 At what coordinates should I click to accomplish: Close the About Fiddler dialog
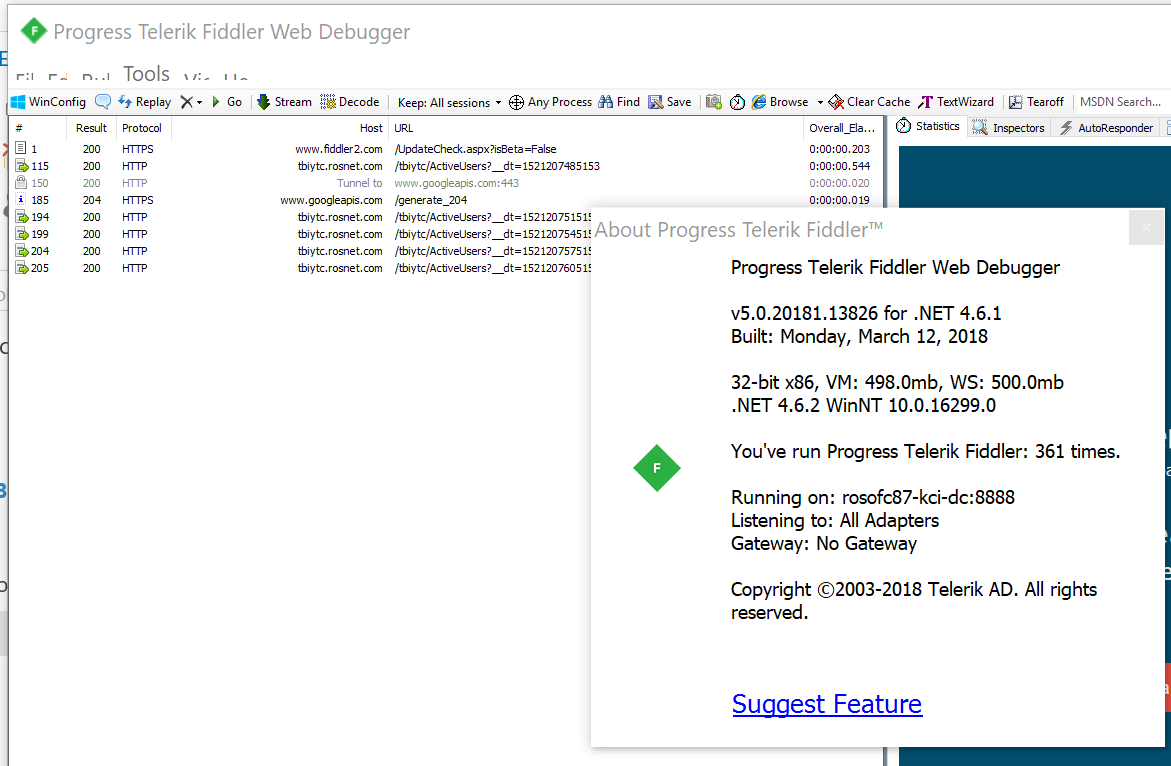pyautogui.click(x=1146, y=228)
